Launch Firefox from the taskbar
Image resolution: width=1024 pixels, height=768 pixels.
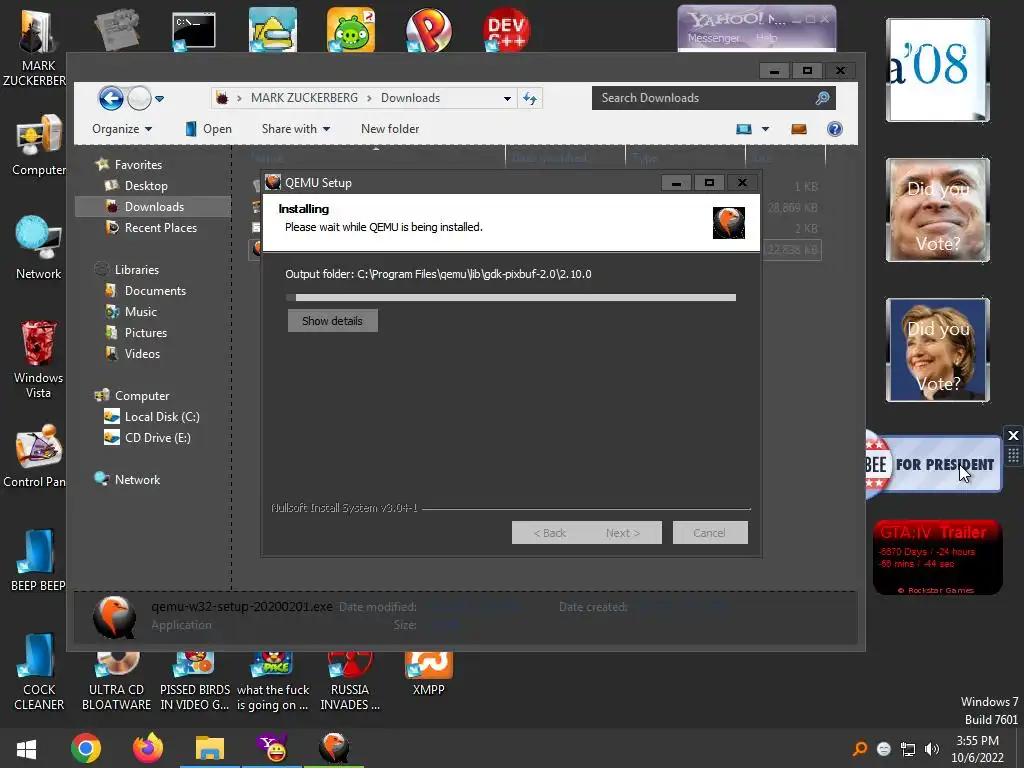148,748
